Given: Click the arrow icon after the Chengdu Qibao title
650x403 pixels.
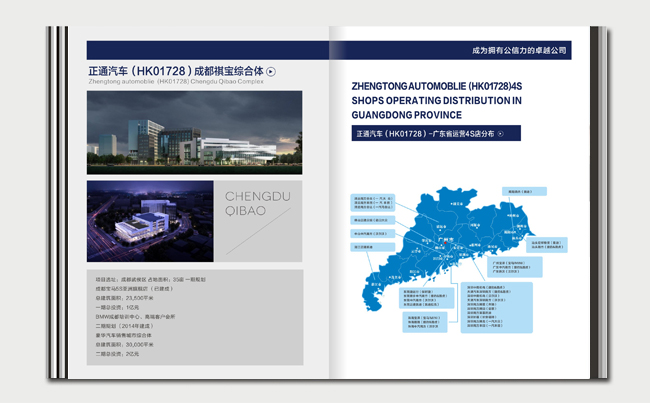Looking at the screenshot, I should point(271,71).
